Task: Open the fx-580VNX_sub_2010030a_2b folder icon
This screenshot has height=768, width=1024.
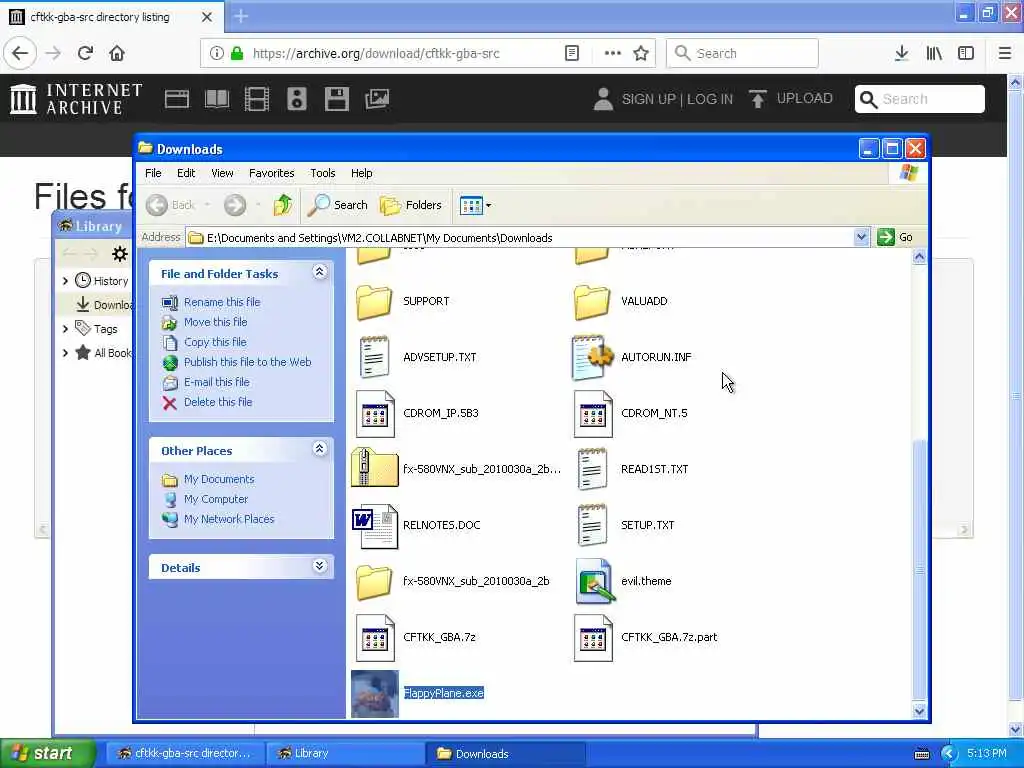Action: 374,582
